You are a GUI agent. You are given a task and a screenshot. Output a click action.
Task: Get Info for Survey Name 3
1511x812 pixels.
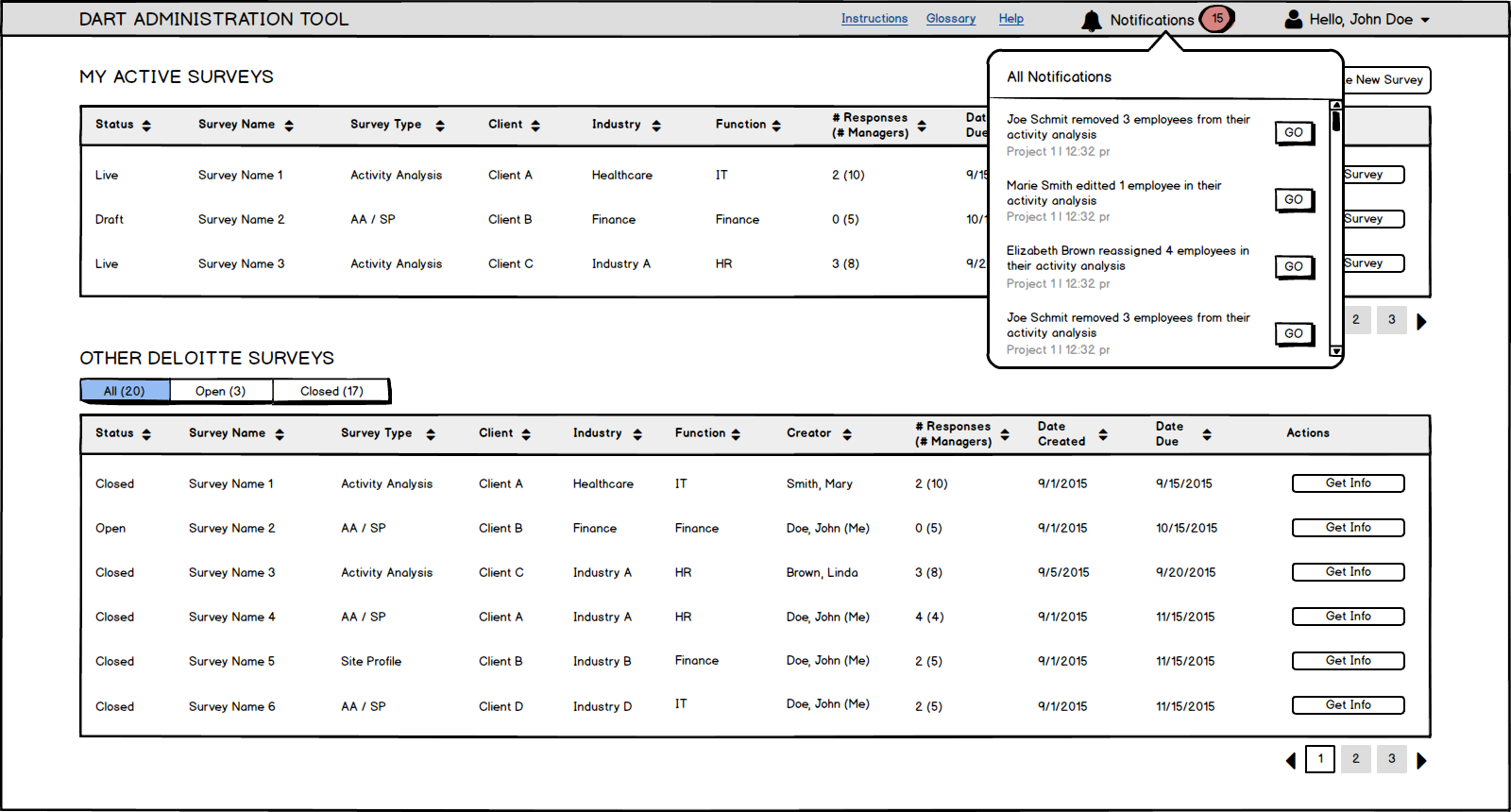click(x=1348, y=572)
